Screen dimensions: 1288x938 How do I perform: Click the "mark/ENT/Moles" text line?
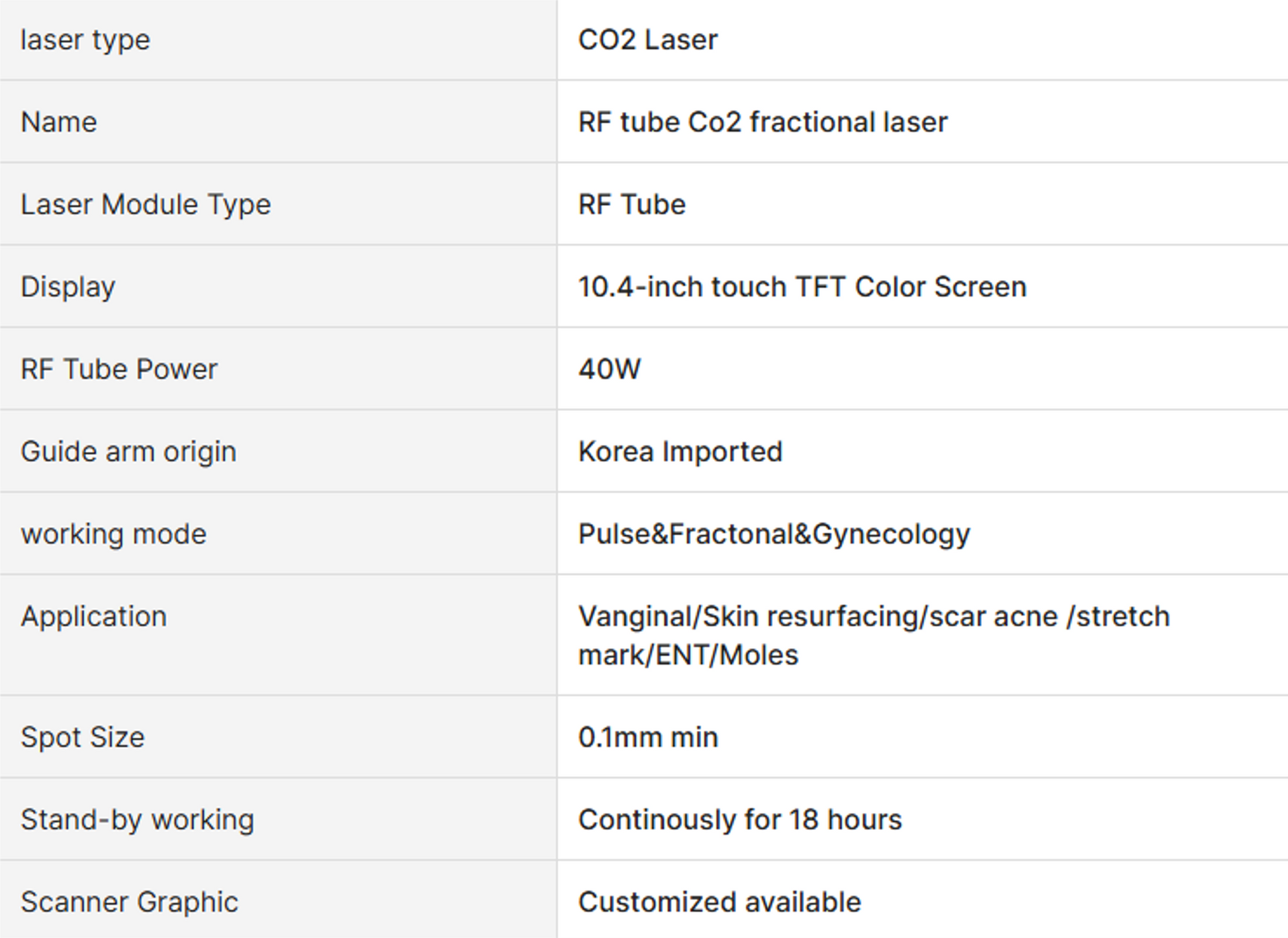click(x=688, y=655)
